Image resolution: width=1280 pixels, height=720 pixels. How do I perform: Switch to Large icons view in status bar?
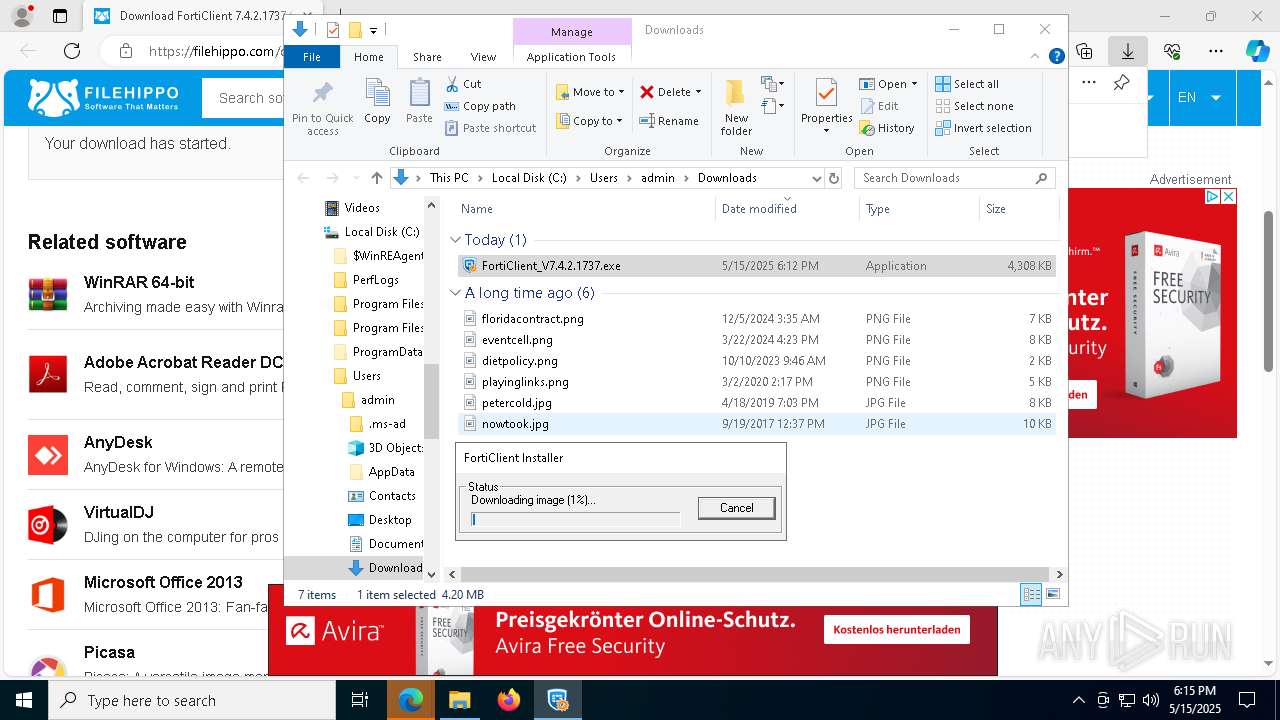coord(1052,595)
